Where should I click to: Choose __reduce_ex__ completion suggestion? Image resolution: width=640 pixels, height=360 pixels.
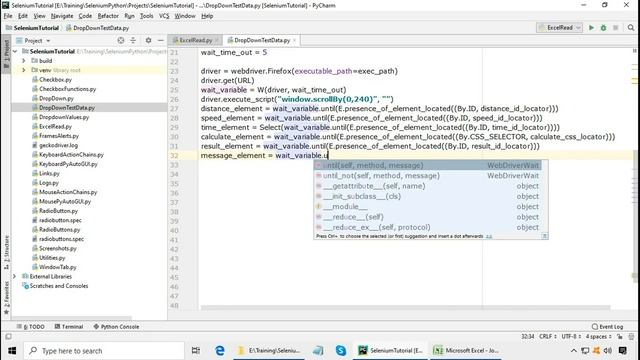(427, 227)
